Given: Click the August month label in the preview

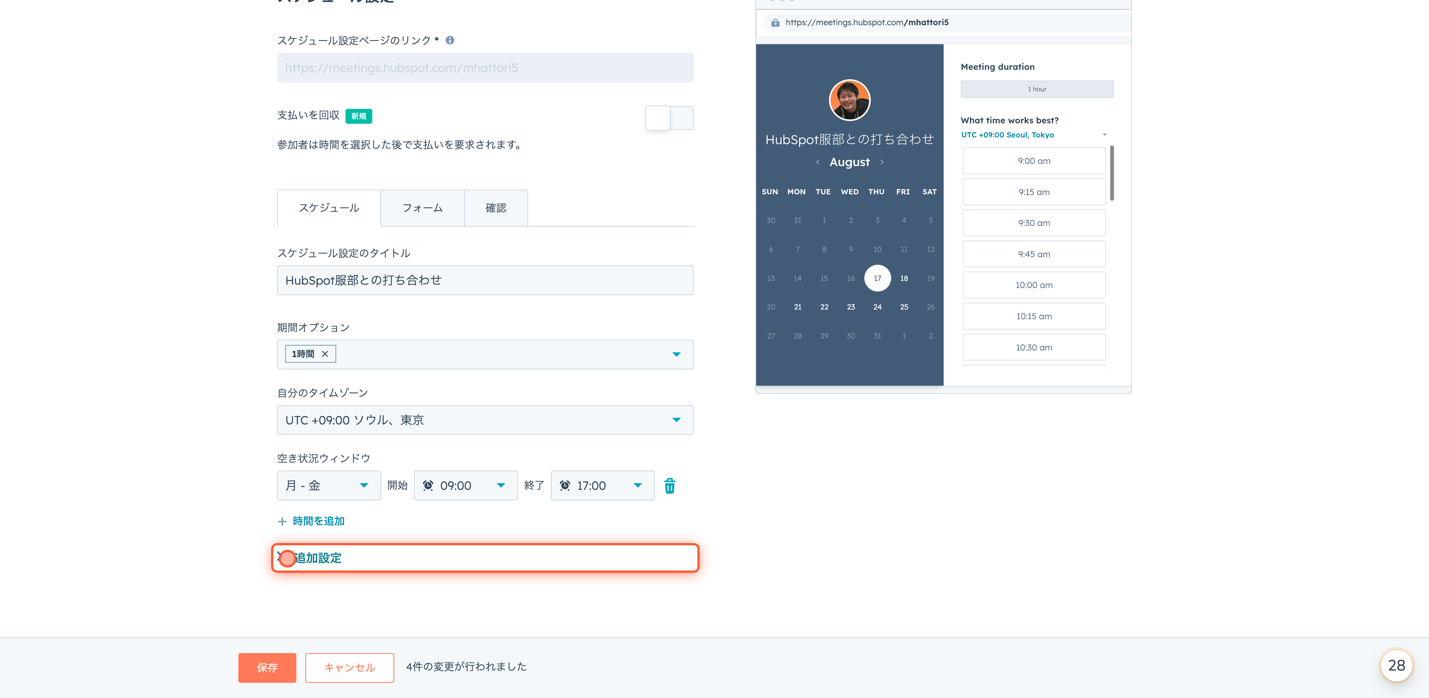Looking at the screenshot, I should click(849, 162).
